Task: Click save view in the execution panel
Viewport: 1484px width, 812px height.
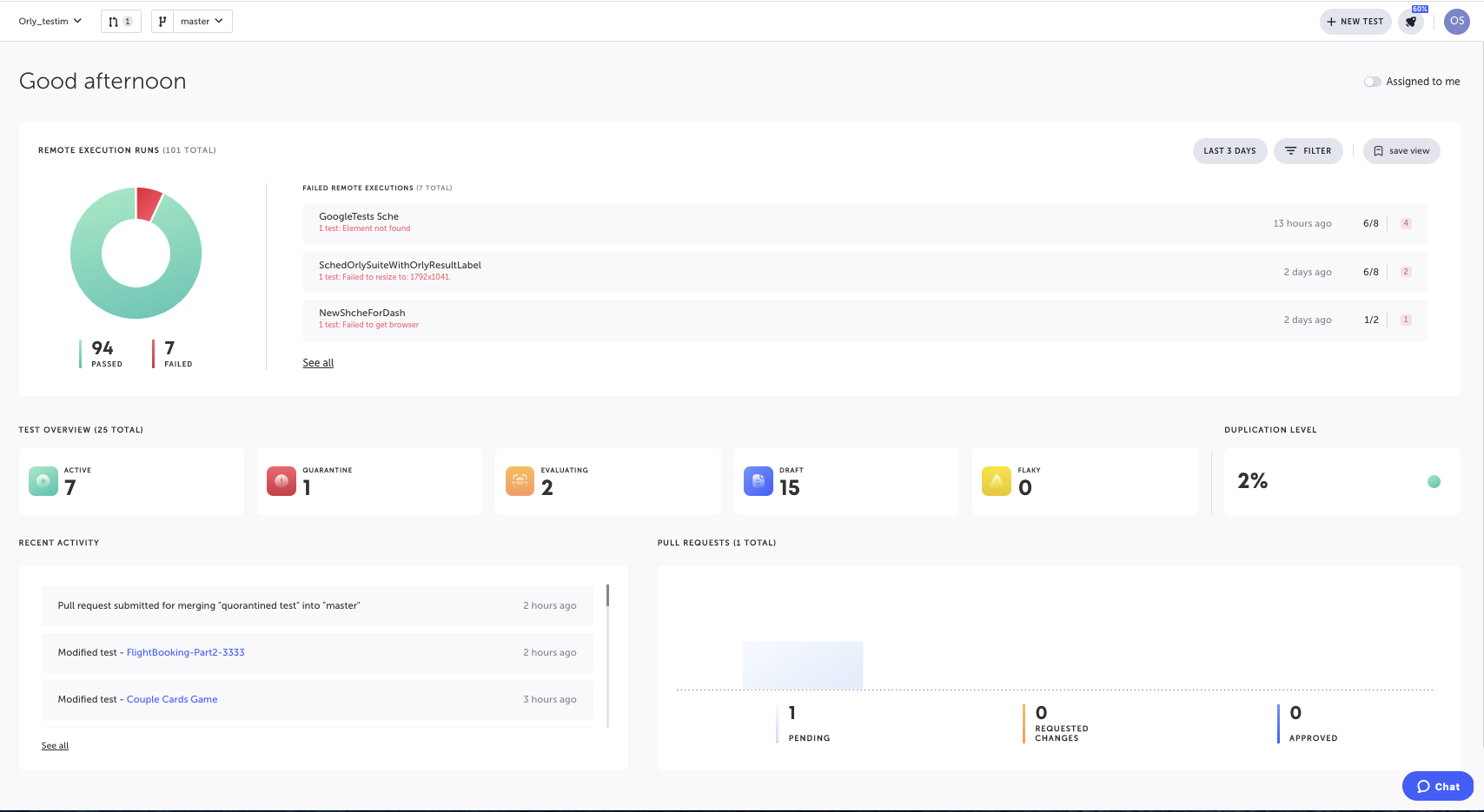Action: (x=1401, y=150)
